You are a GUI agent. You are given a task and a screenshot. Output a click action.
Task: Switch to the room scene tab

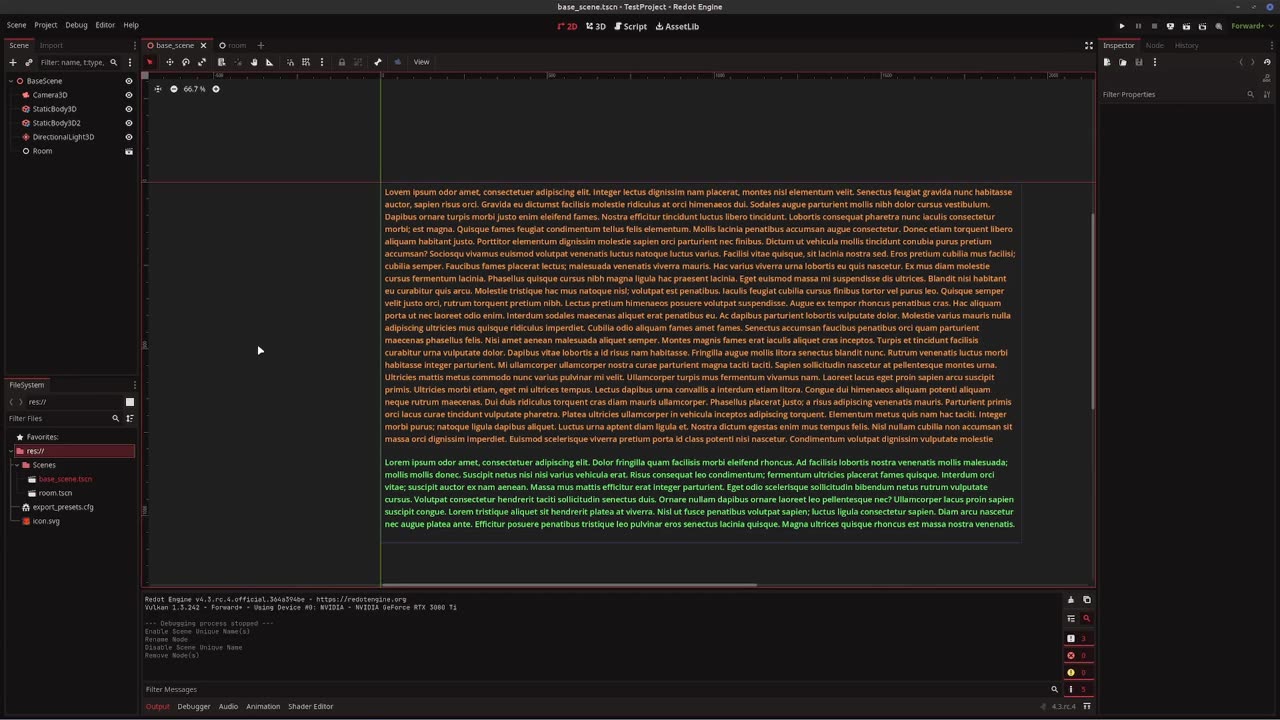click(232, 45)
